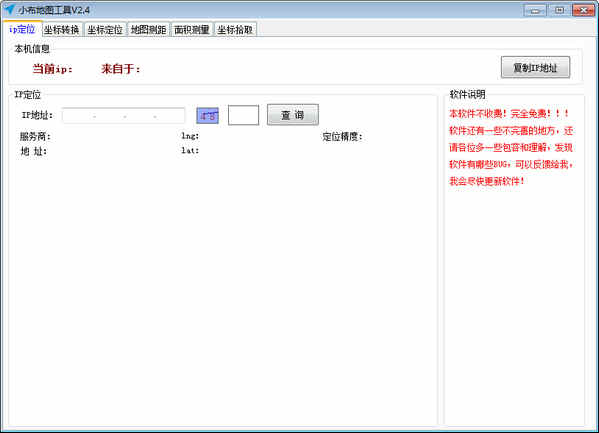Click the blue arrow app icon in title bar

[x=9, y=9]
